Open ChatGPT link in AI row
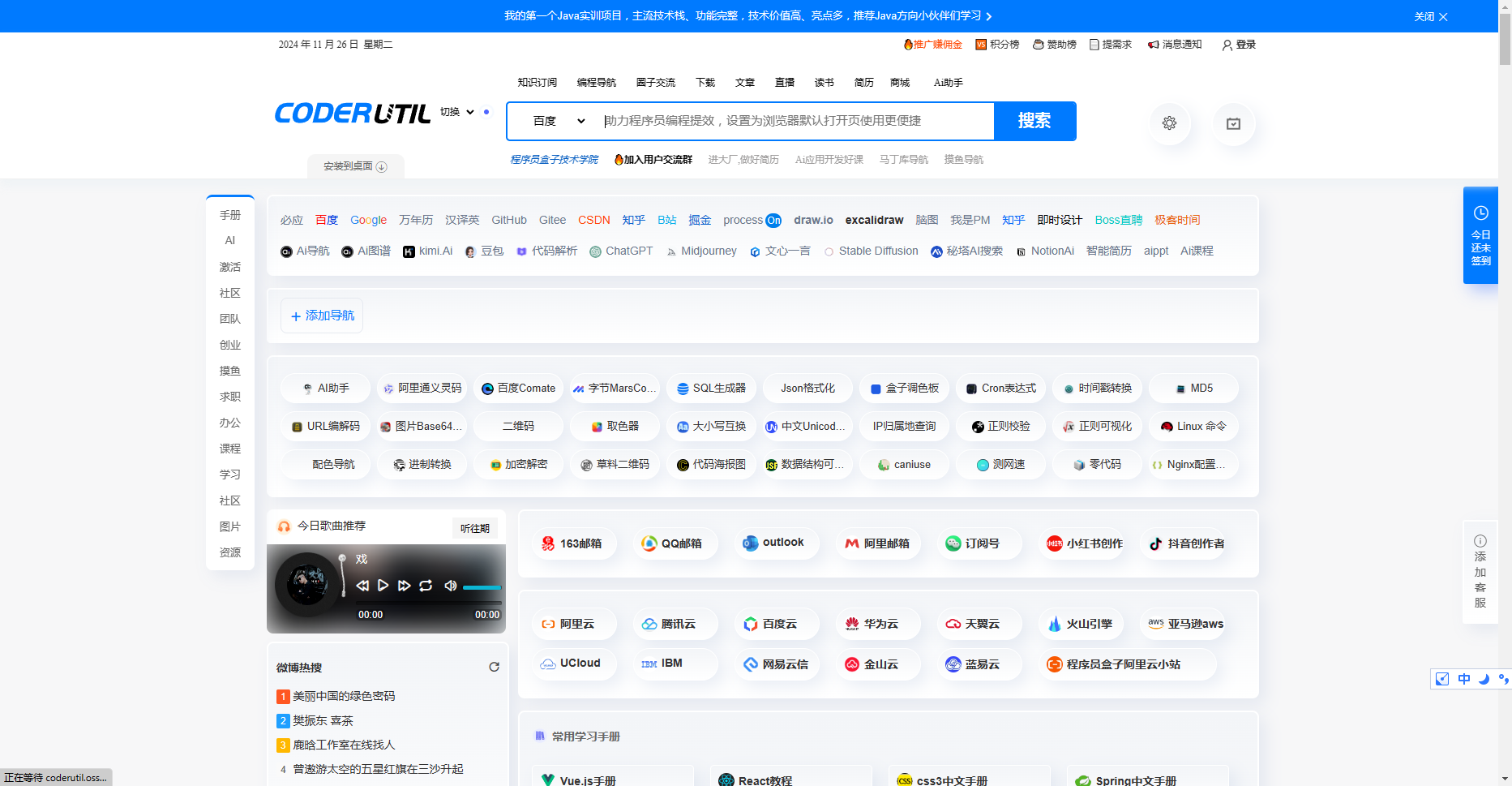 coord(621,251)
